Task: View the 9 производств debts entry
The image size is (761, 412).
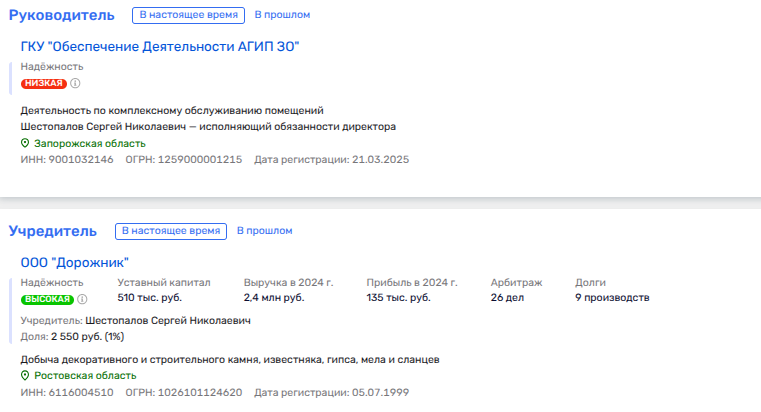Action: pos(612,298)
